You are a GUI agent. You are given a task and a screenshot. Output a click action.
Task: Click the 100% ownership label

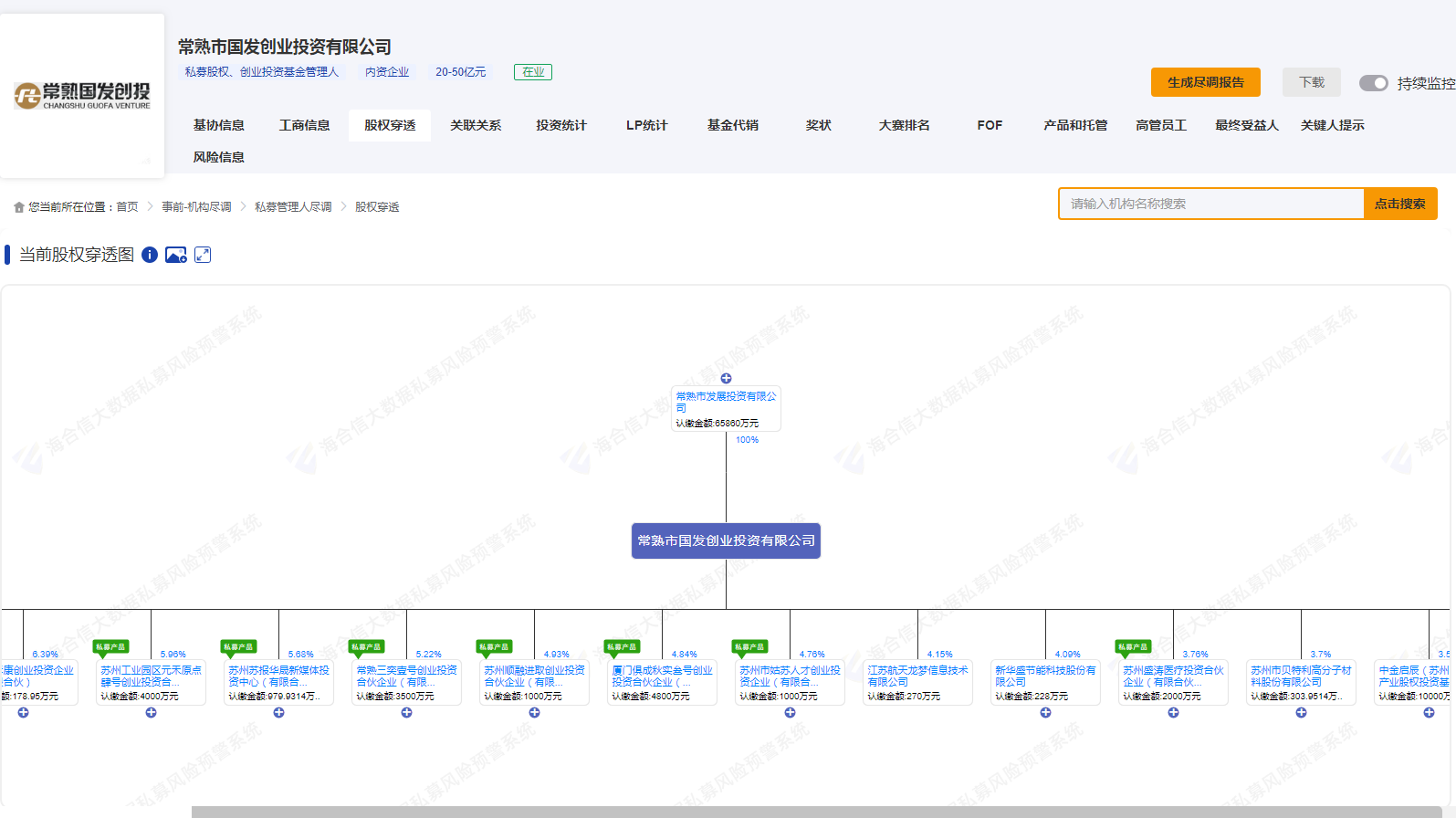(x=747, y=440)
